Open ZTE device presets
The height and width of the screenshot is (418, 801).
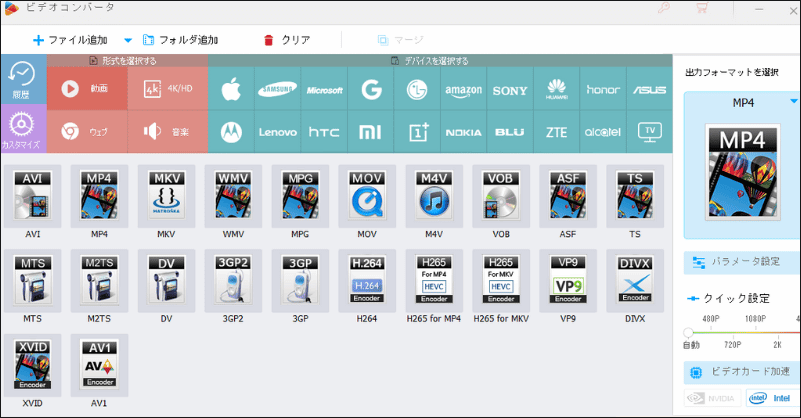pyautogui.click(x=556, y=132)
